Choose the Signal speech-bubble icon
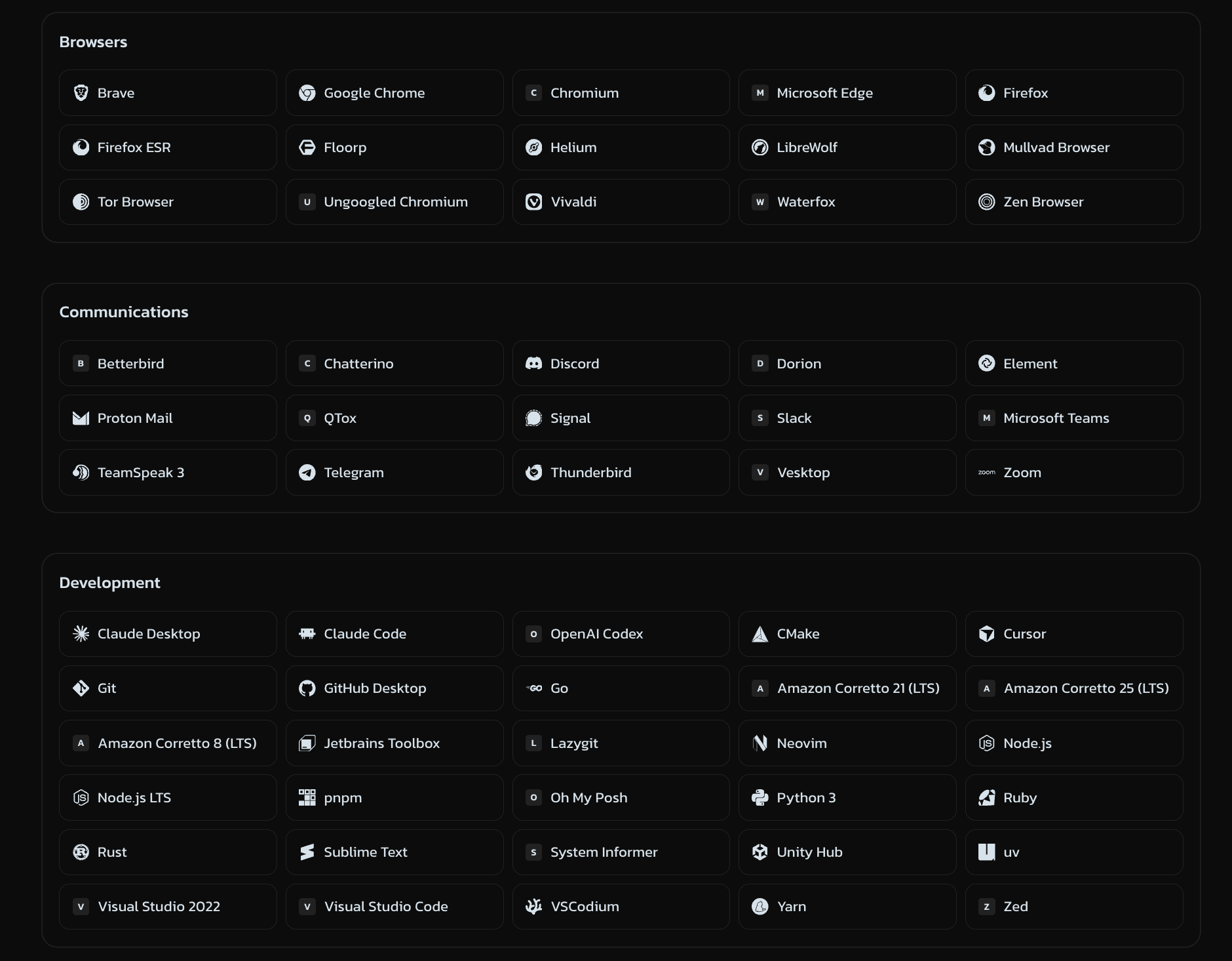The width and height of the screenshot is (1232, 961). click(x=534, y=418)
